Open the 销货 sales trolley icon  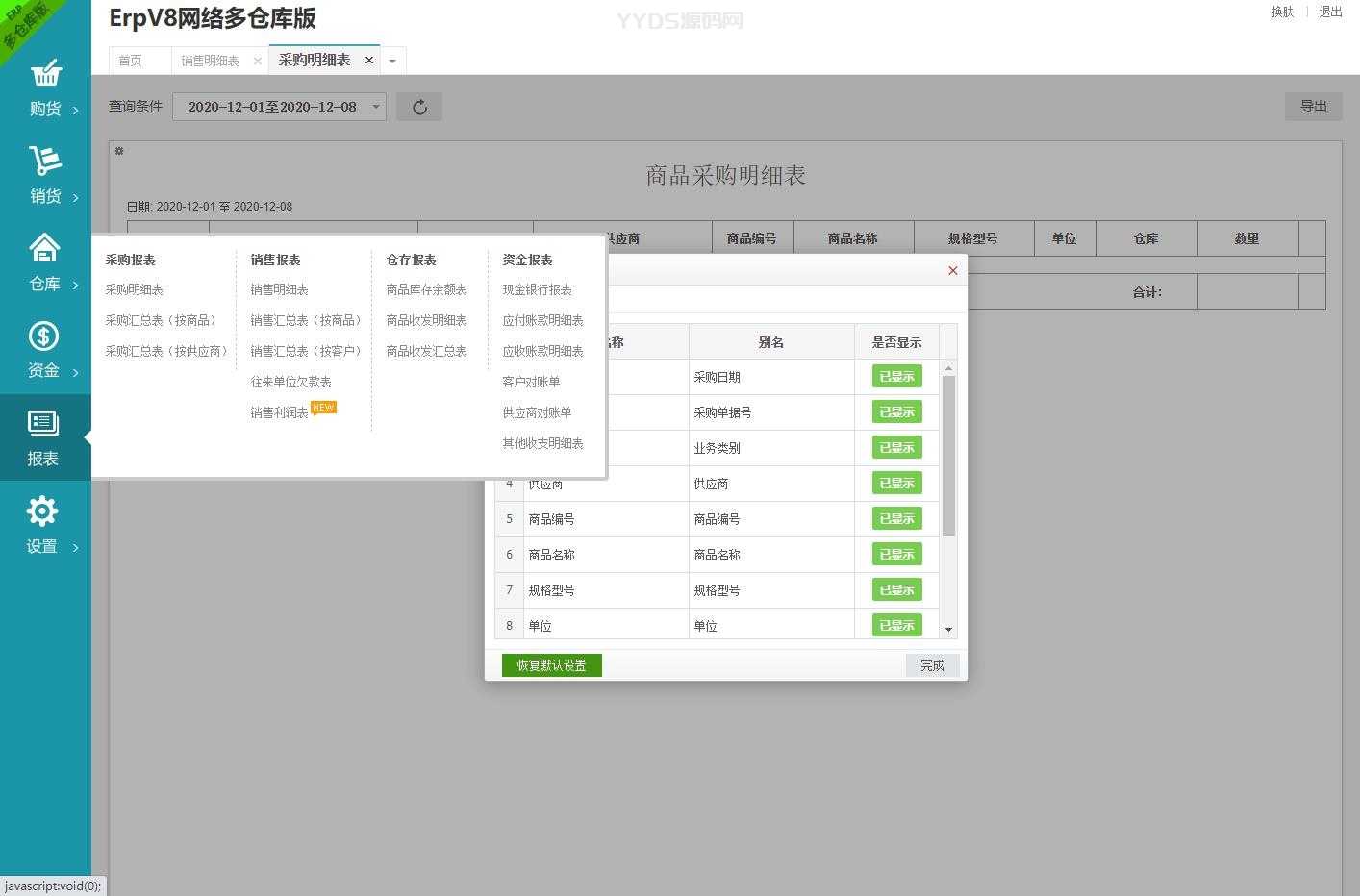click(45, 162)
